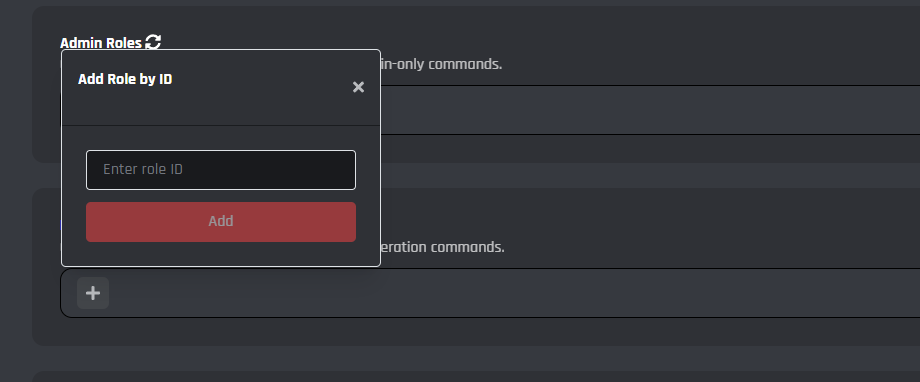Dismiss the role dialog using the X icon
This screenshot has width=920, height=382.
pyautogui.click(x=358, y=87)
